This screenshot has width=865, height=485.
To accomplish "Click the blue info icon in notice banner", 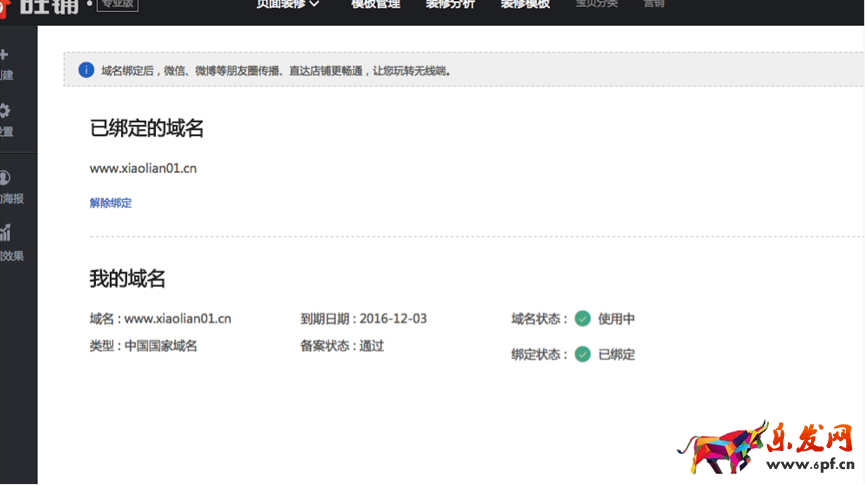I will coord(86,70).
